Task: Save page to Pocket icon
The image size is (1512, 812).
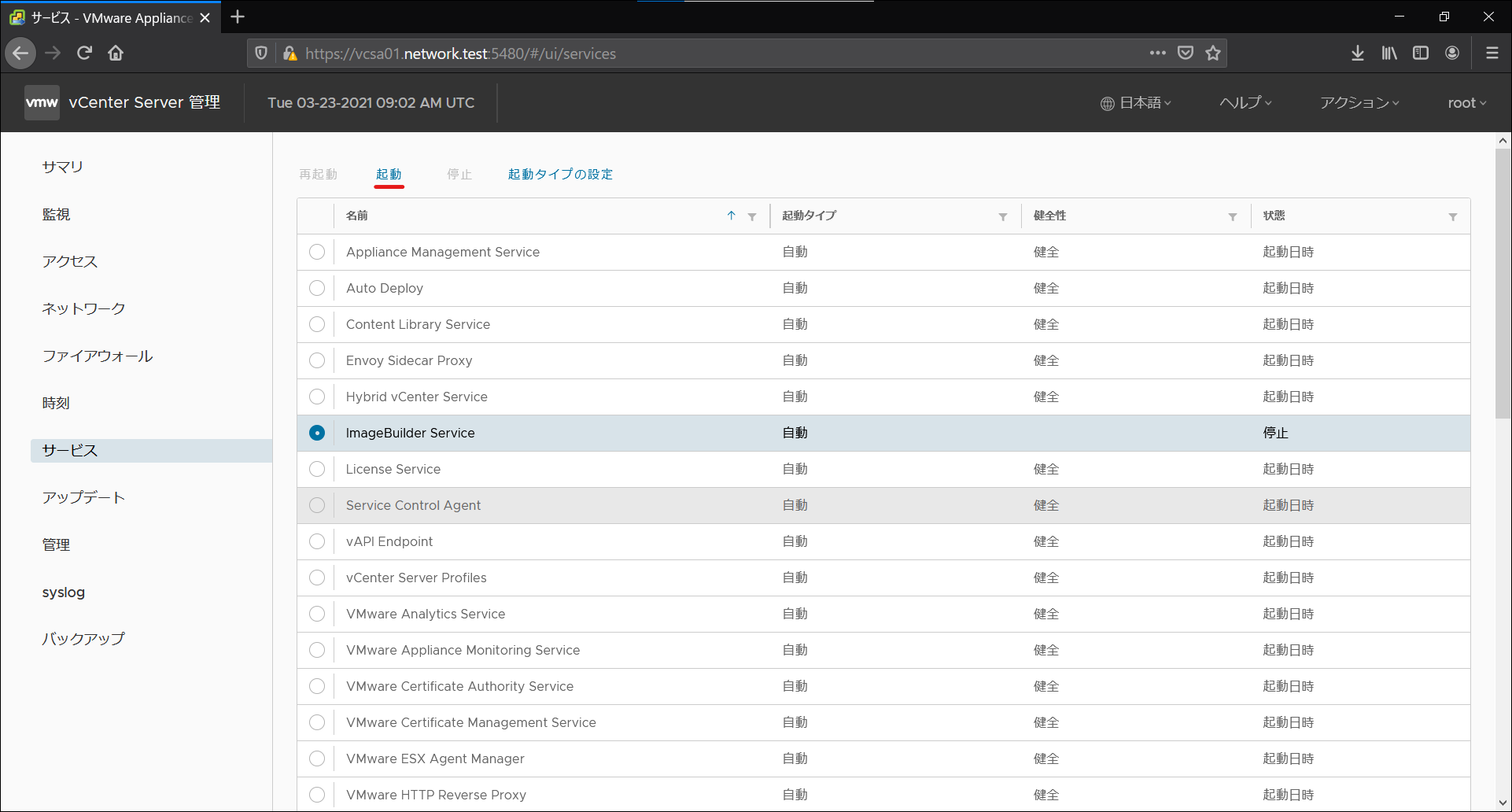Action: (1186, 53)
